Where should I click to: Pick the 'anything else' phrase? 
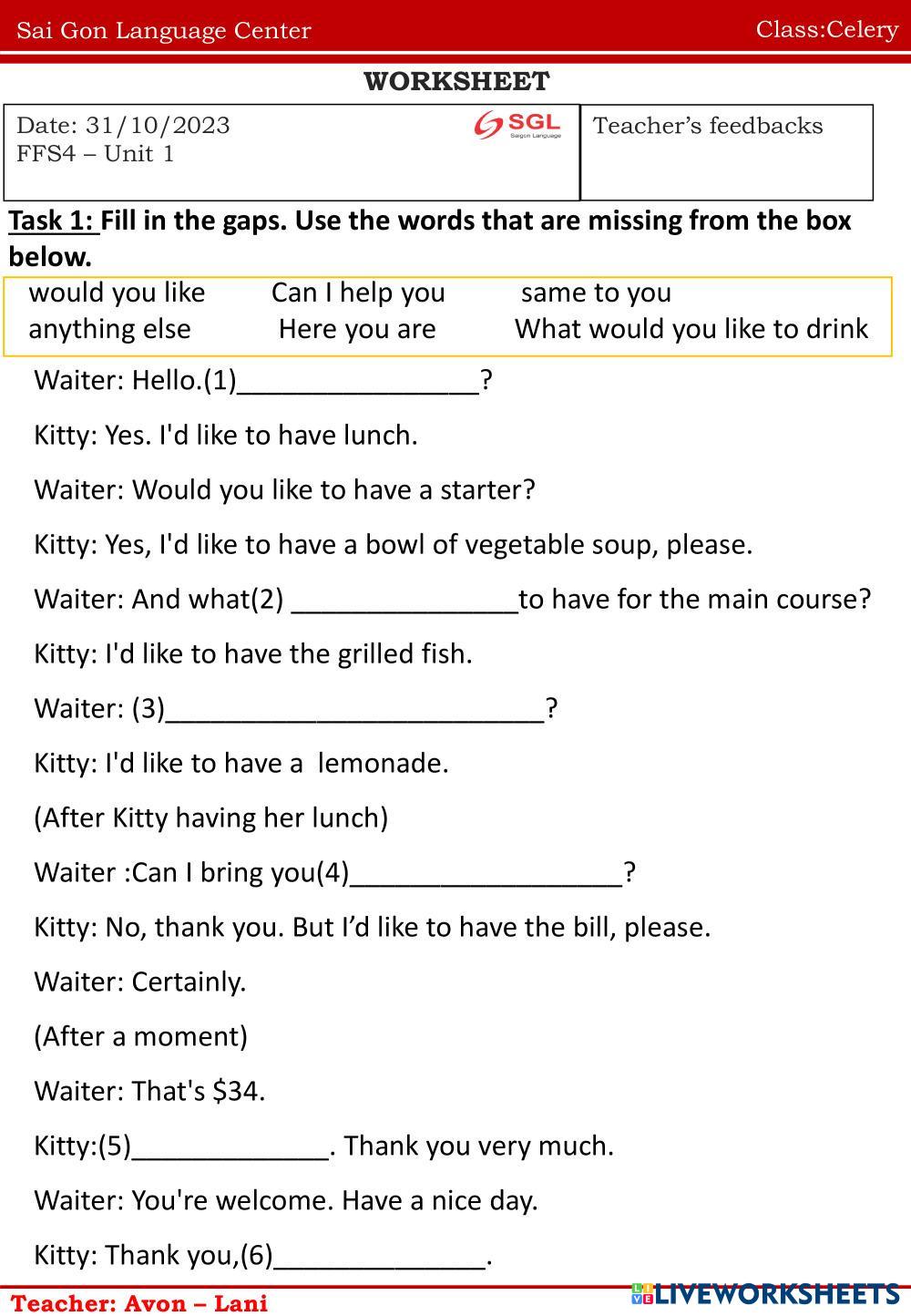point(109,329)
